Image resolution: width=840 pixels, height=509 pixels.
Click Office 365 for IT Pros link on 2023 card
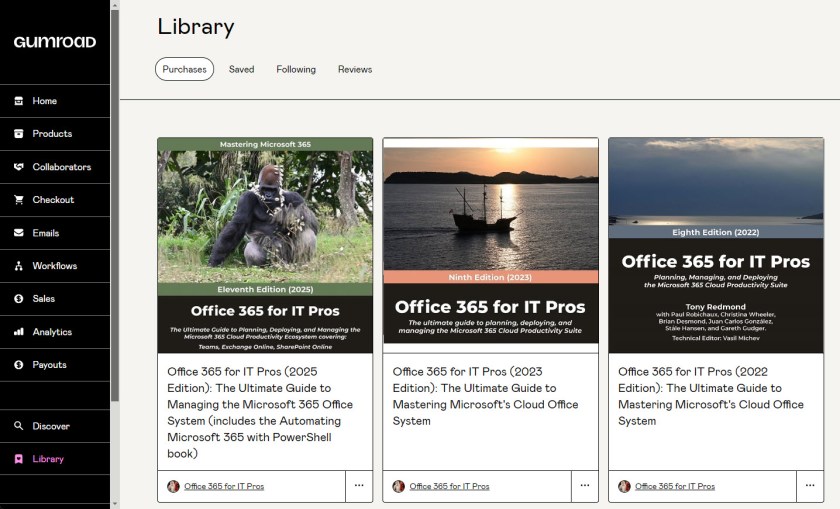[x=449, y=486]
